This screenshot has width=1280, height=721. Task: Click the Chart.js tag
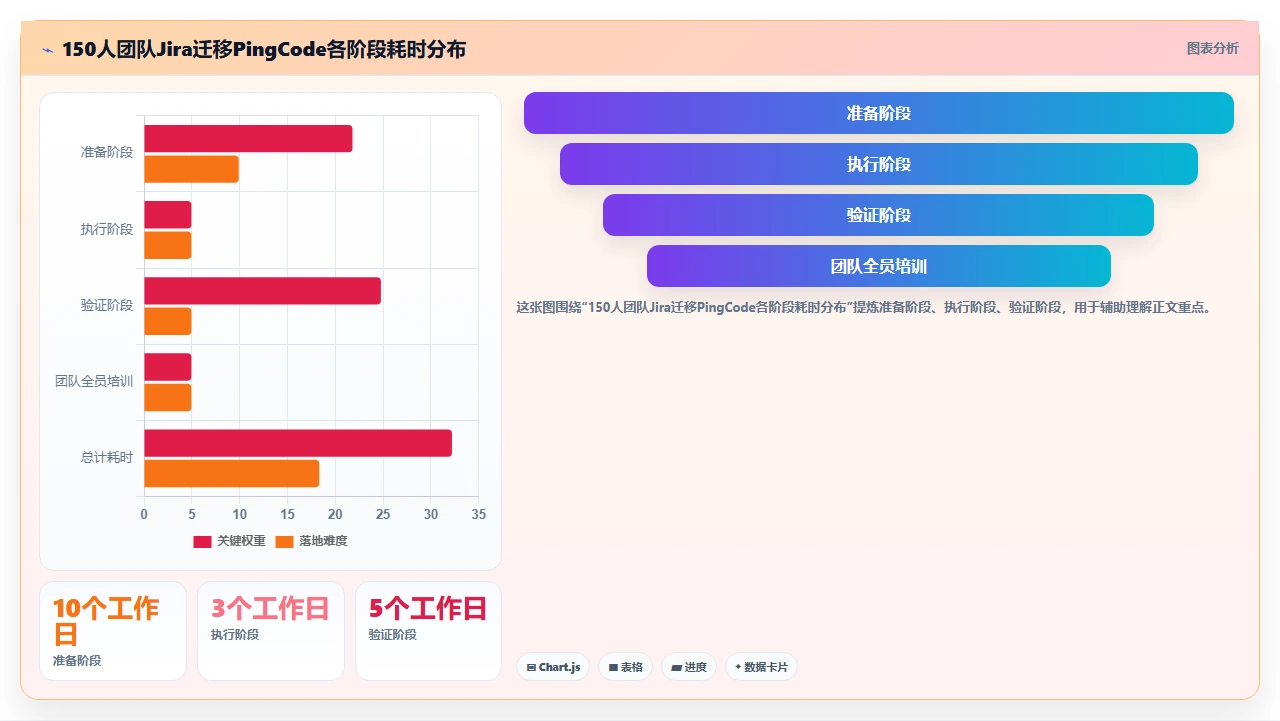553,667
